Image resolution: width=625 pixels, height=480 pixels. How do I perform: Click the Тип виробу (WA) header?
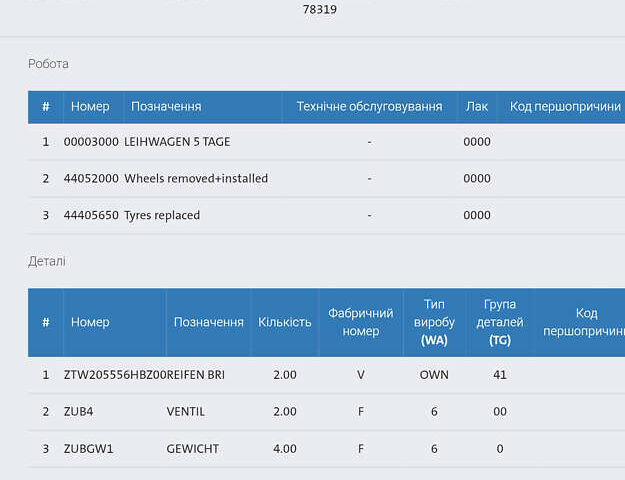[434, 322]
